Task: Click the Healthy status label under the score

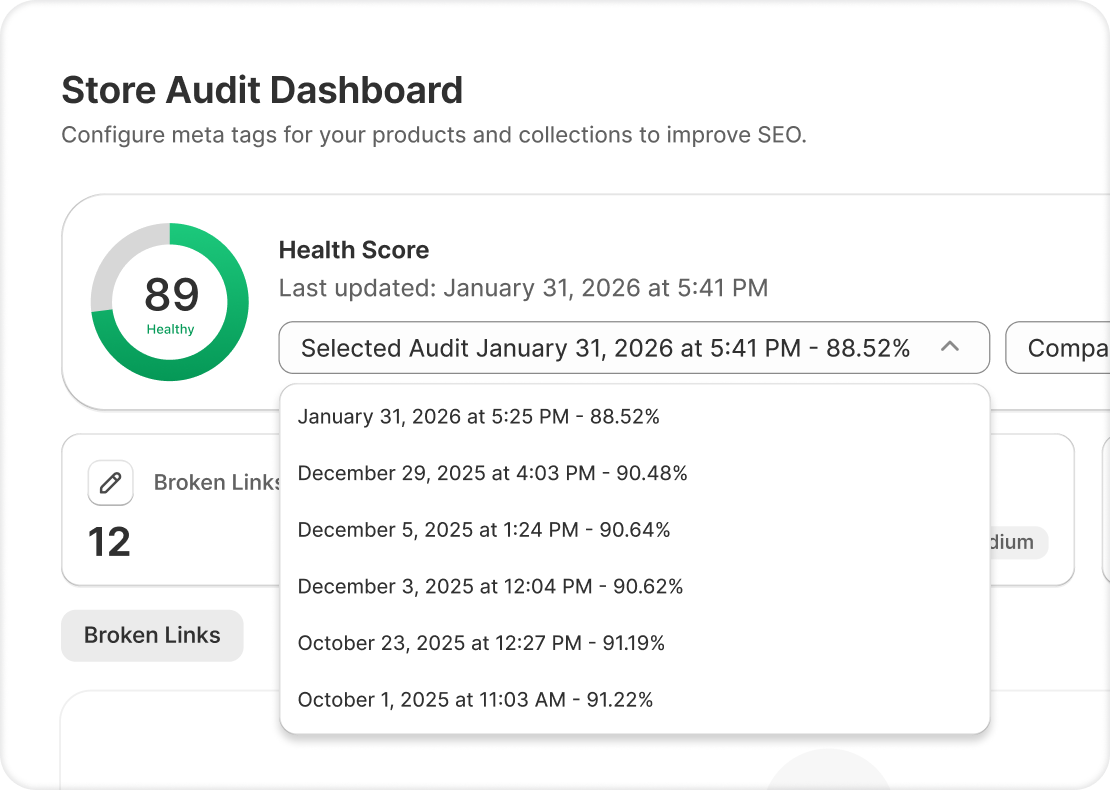Action: tap(170, 329)
